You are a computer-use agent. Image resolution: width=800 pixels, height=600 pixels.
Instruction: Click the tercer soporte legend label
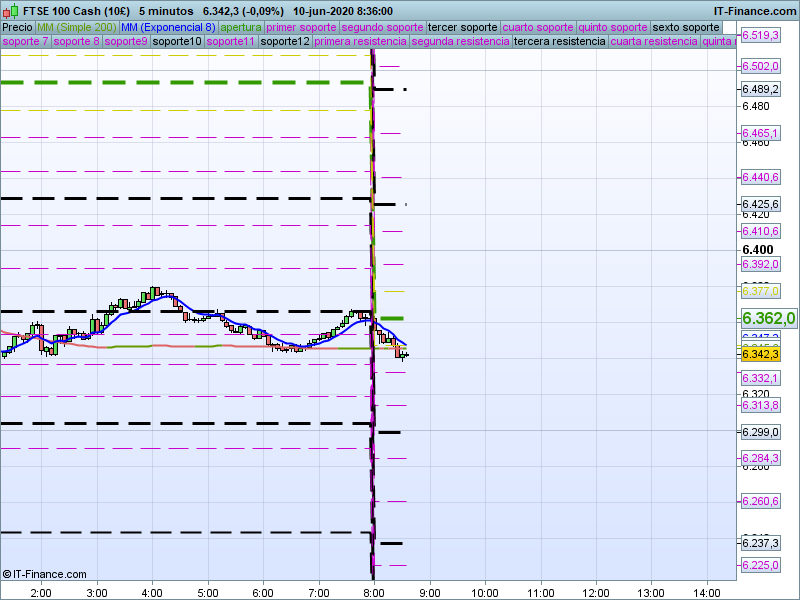462,27
